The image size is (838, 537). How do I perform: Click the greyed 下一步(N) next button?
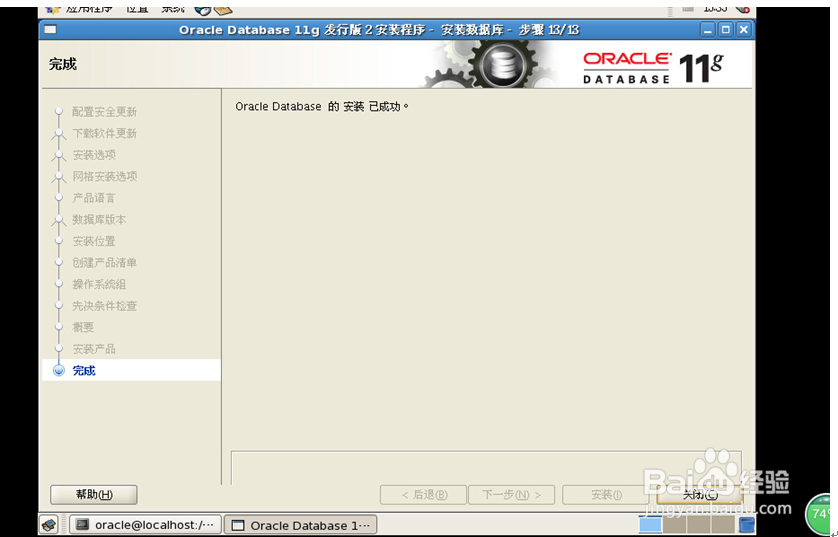(x=511, y=495)
